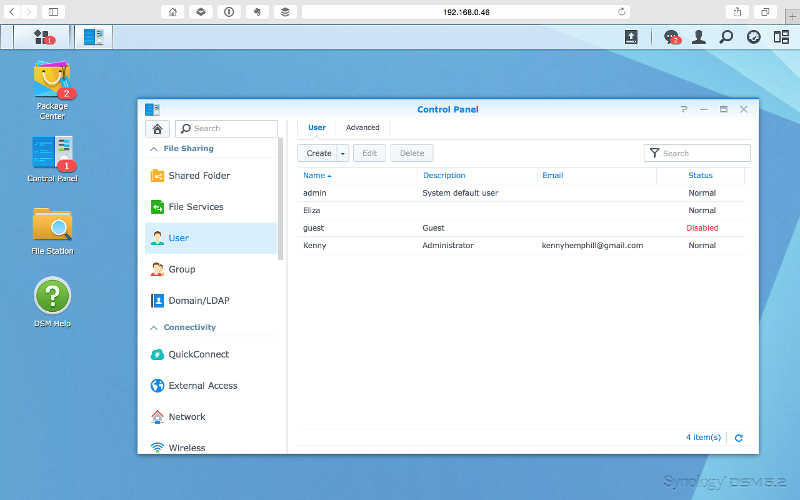
Task: Open Group settings
Action: (x=211, y=269)
